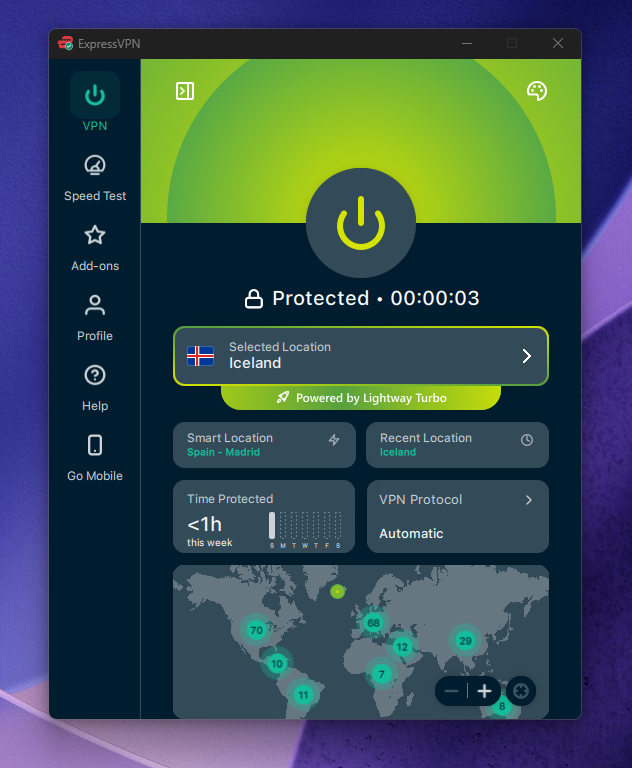Click the Sunday bar in weekly chart

[x=272, y=526]
